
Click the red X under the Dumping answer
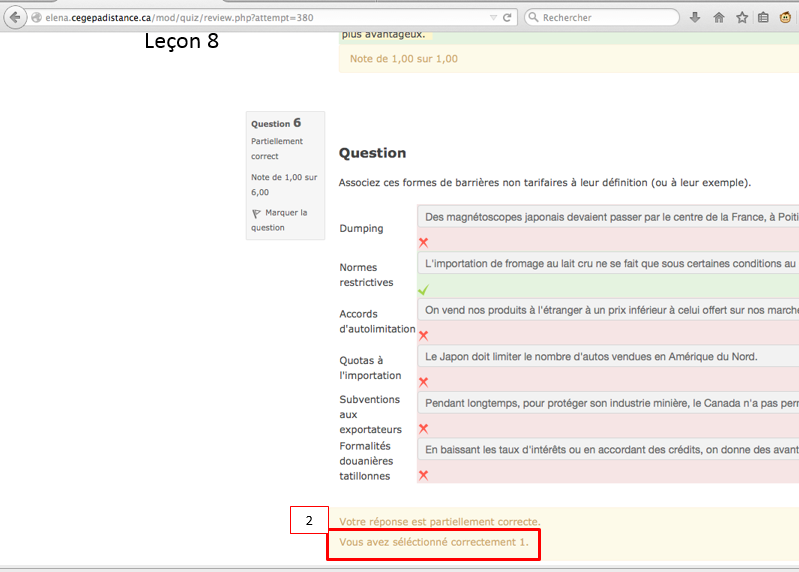(x=423, y=242)
